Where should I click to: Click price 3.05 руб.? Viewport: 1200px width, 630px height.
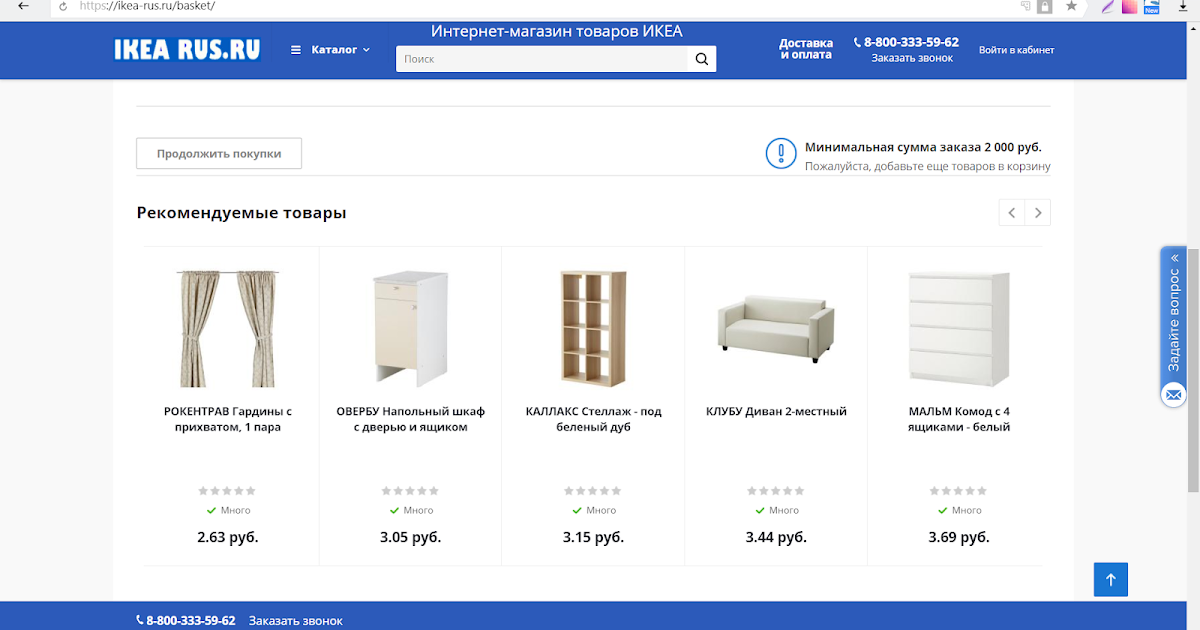[410, 537]
